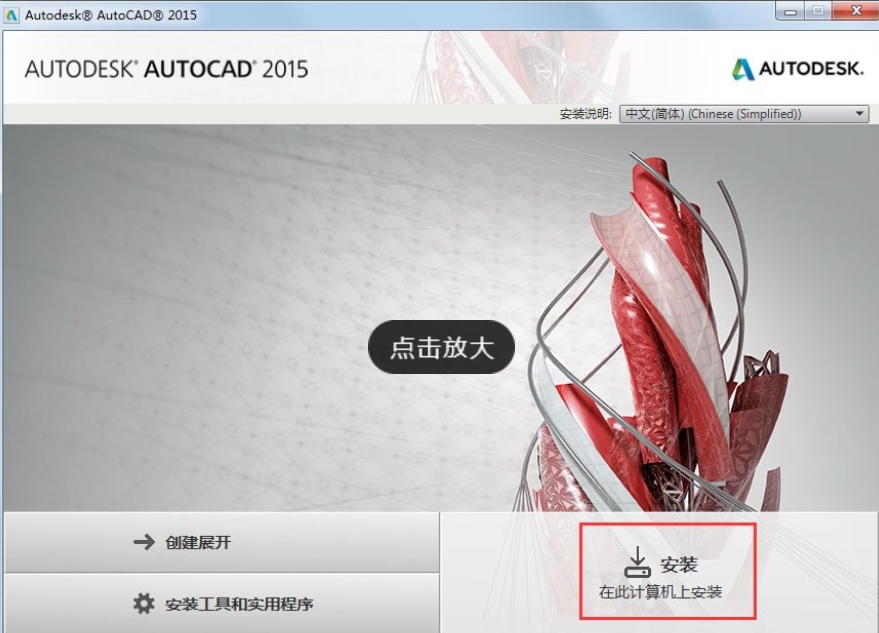
Task: Click the 点击放大 overlay button
Action: coord(441,347)
